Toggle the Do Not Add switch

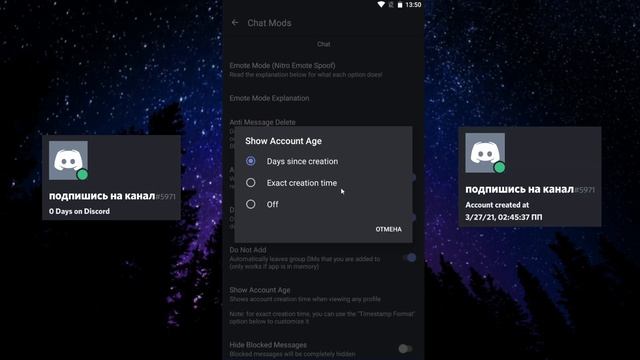[409, 258]
